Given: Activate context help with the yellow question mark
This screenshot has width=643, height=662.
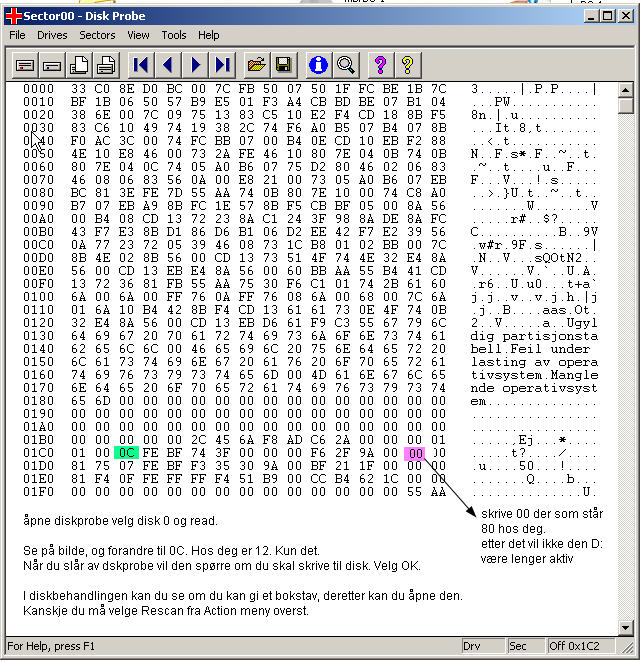Looking at the screenshot, I should (407, 65).
